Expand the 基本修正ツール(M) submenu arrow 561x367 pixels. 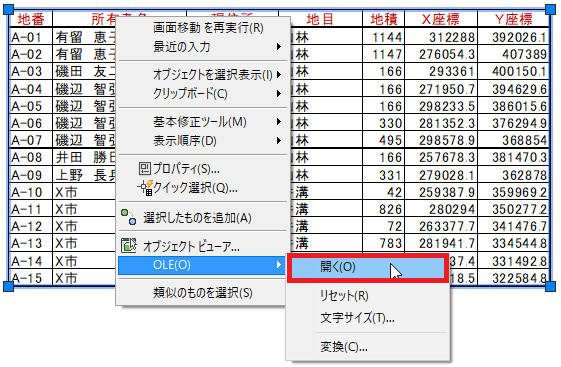pos(279,122)
